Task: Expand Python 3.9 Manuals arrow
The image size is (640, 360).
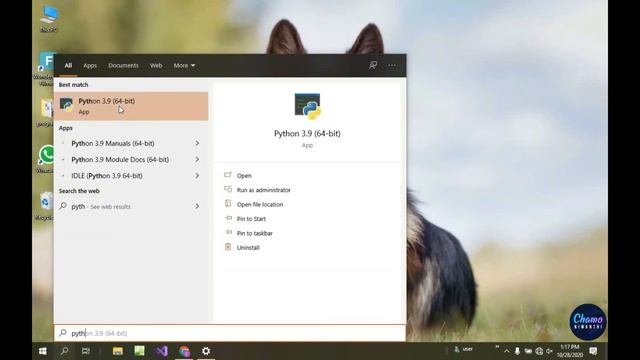Action: click(197, 143)
